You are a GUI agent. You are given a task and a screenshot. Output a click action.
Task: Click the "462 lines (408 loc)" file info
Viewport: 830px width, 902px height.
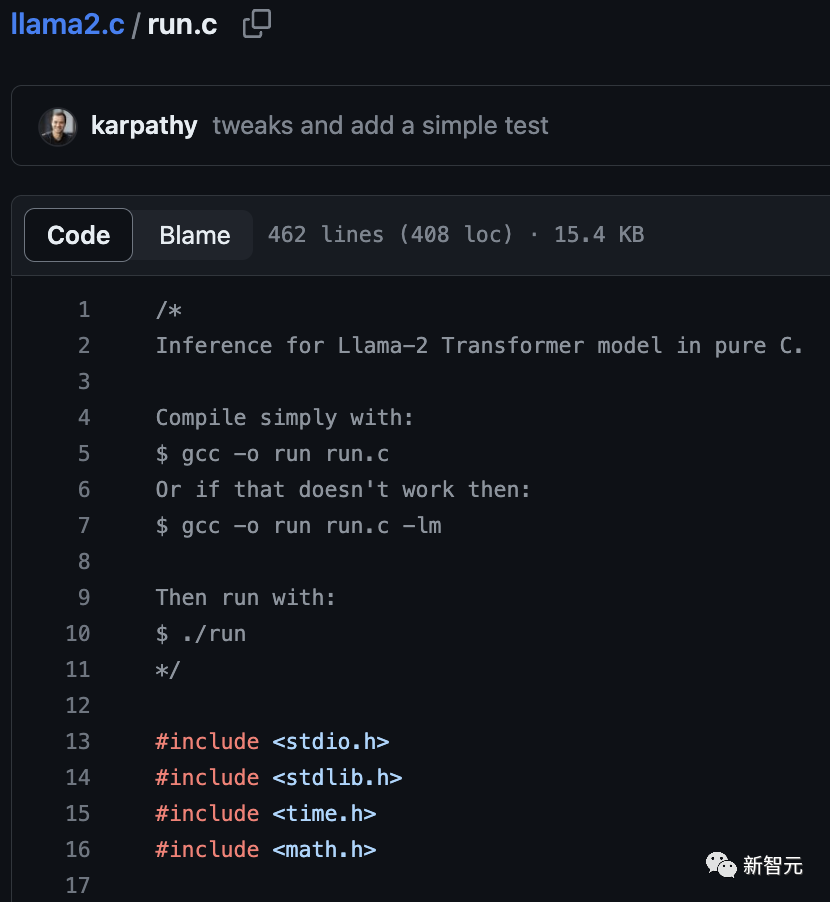tap(390, 235)
